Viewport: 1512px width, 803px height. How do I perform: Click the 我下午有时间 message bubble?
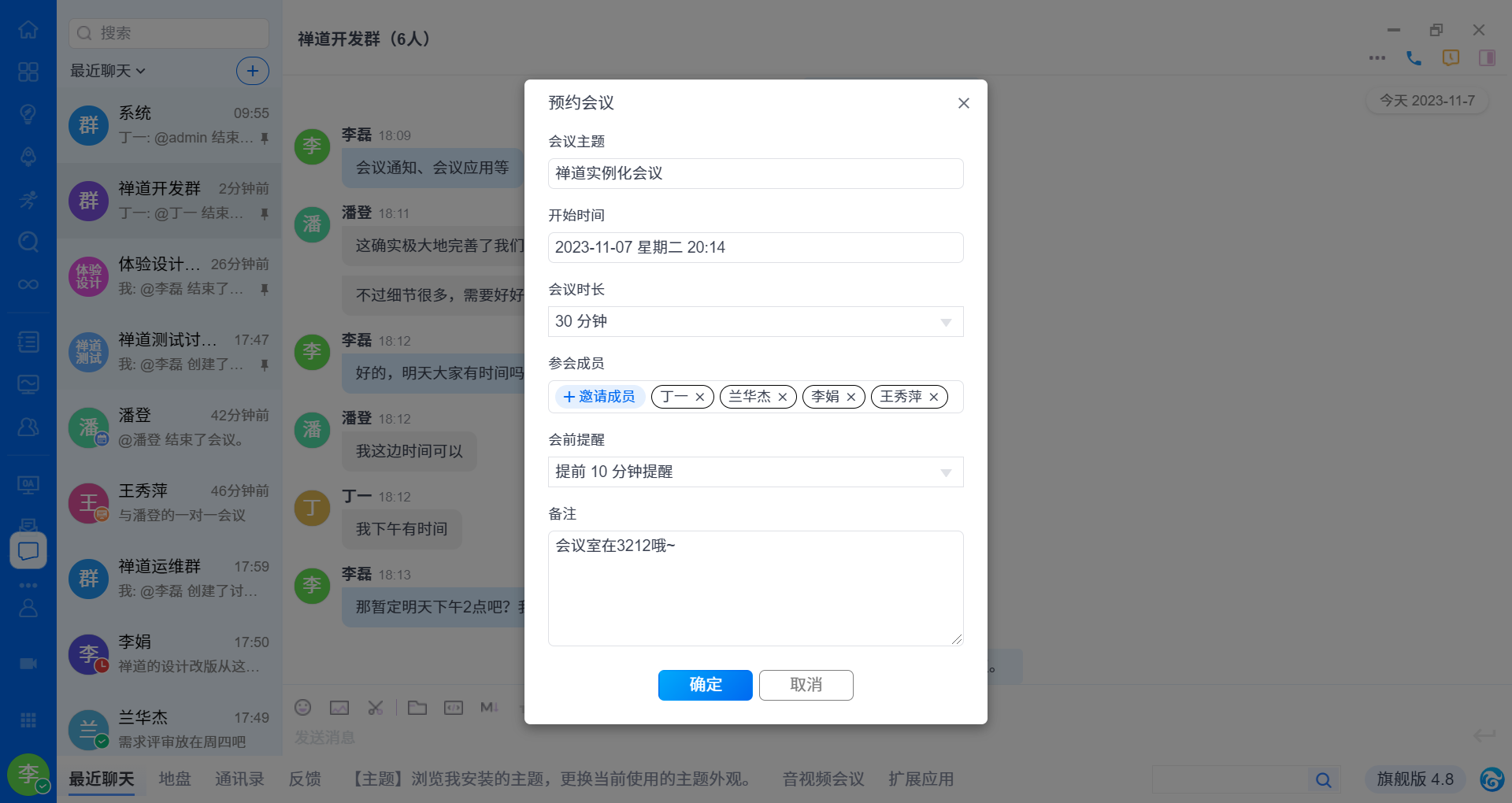[402, 529]
